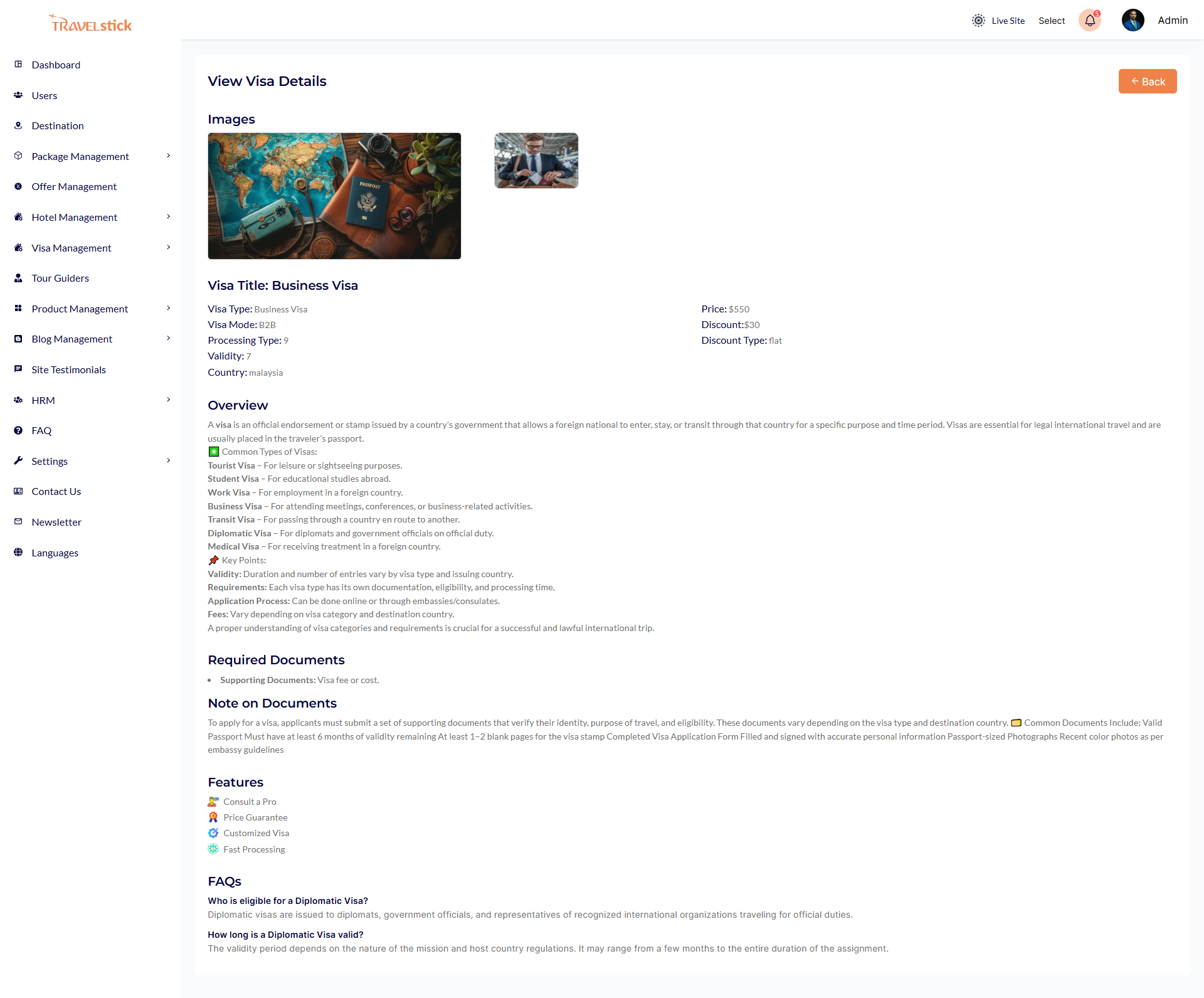Image resolution: width=1204 pixels, height=998 pixels.
Task: Click 'Who is eligible for a Diplomatic Visa?'
Action: tap(288, 901)
